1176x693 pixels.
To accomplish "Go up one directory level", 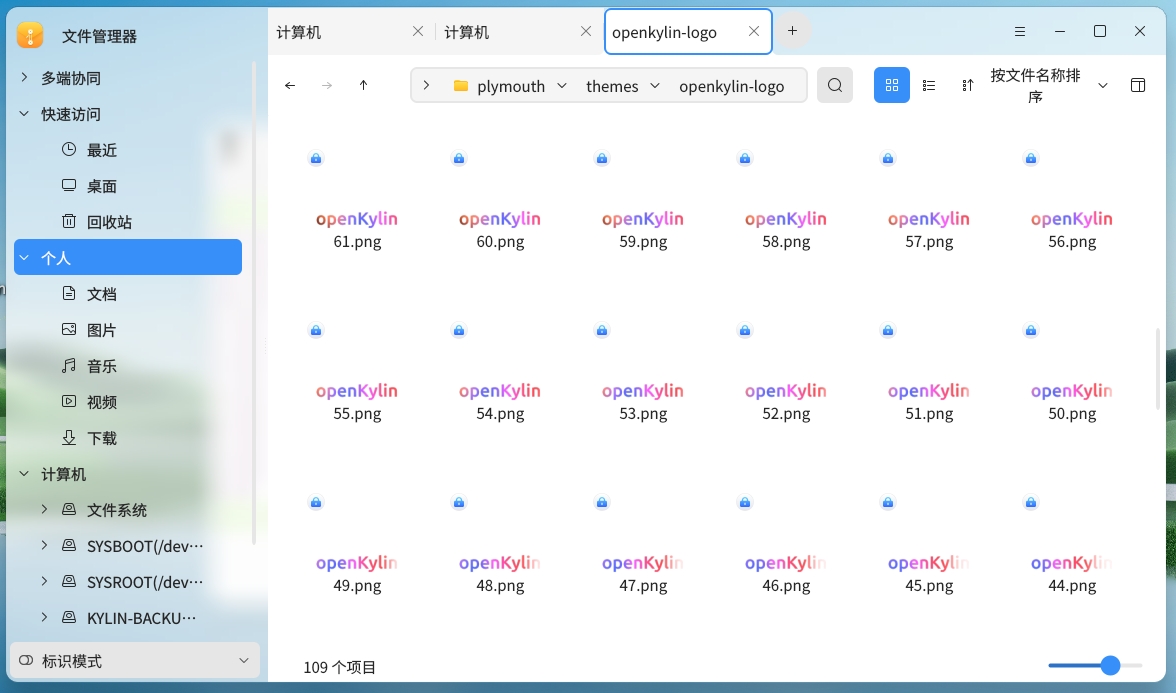I will click(364, 86).
